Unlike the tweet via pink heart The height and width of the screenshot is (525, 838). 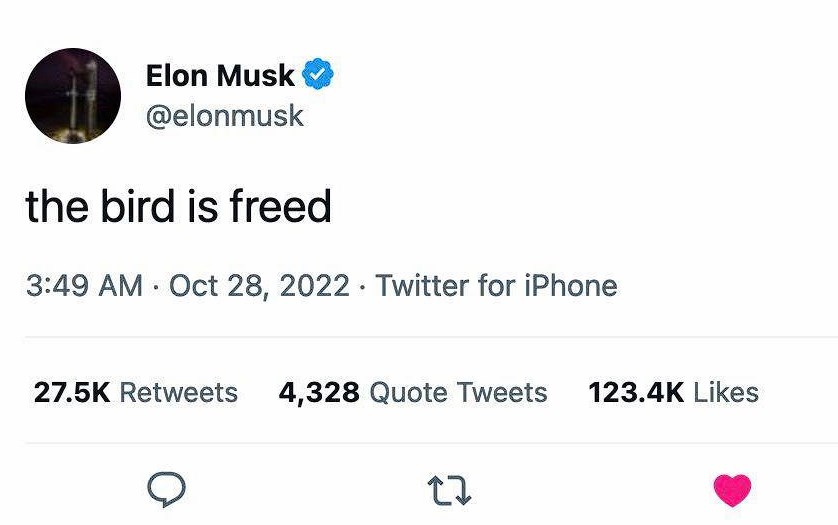732,489
